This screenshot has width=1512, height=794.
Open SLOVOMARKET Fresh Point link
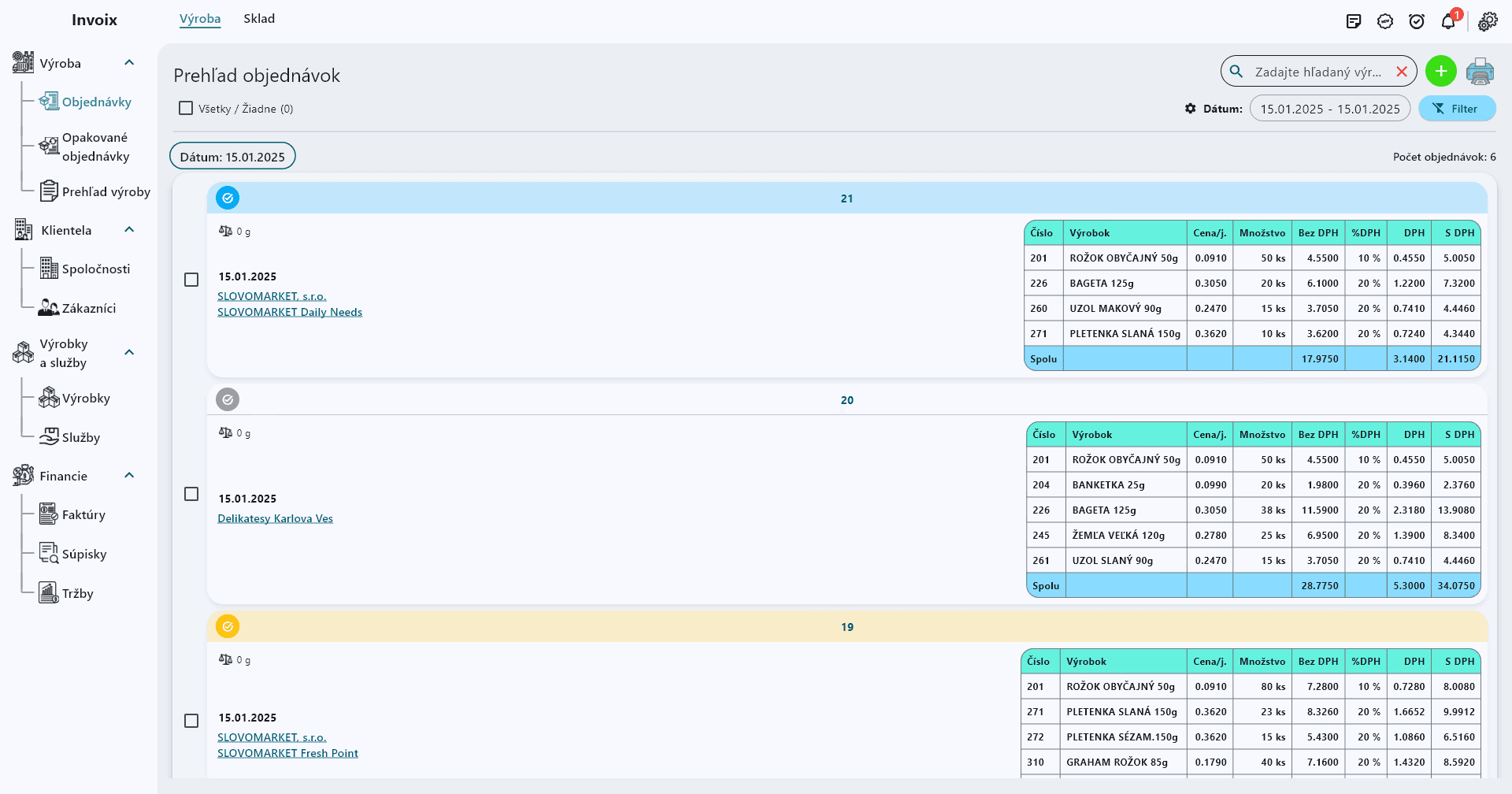point(287,754)
